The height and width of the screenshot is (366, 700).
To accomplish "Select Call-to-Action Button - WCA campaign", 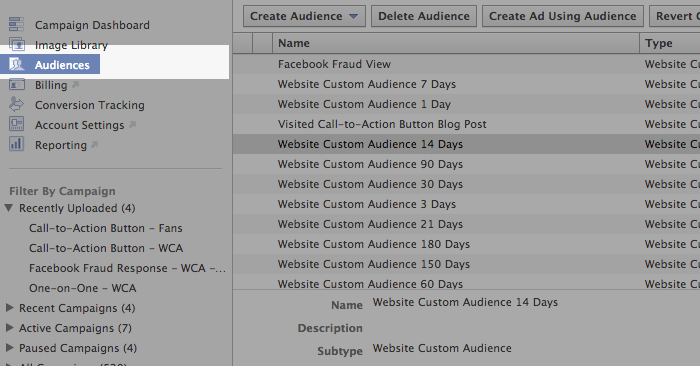I will click(x=106, y=248).
